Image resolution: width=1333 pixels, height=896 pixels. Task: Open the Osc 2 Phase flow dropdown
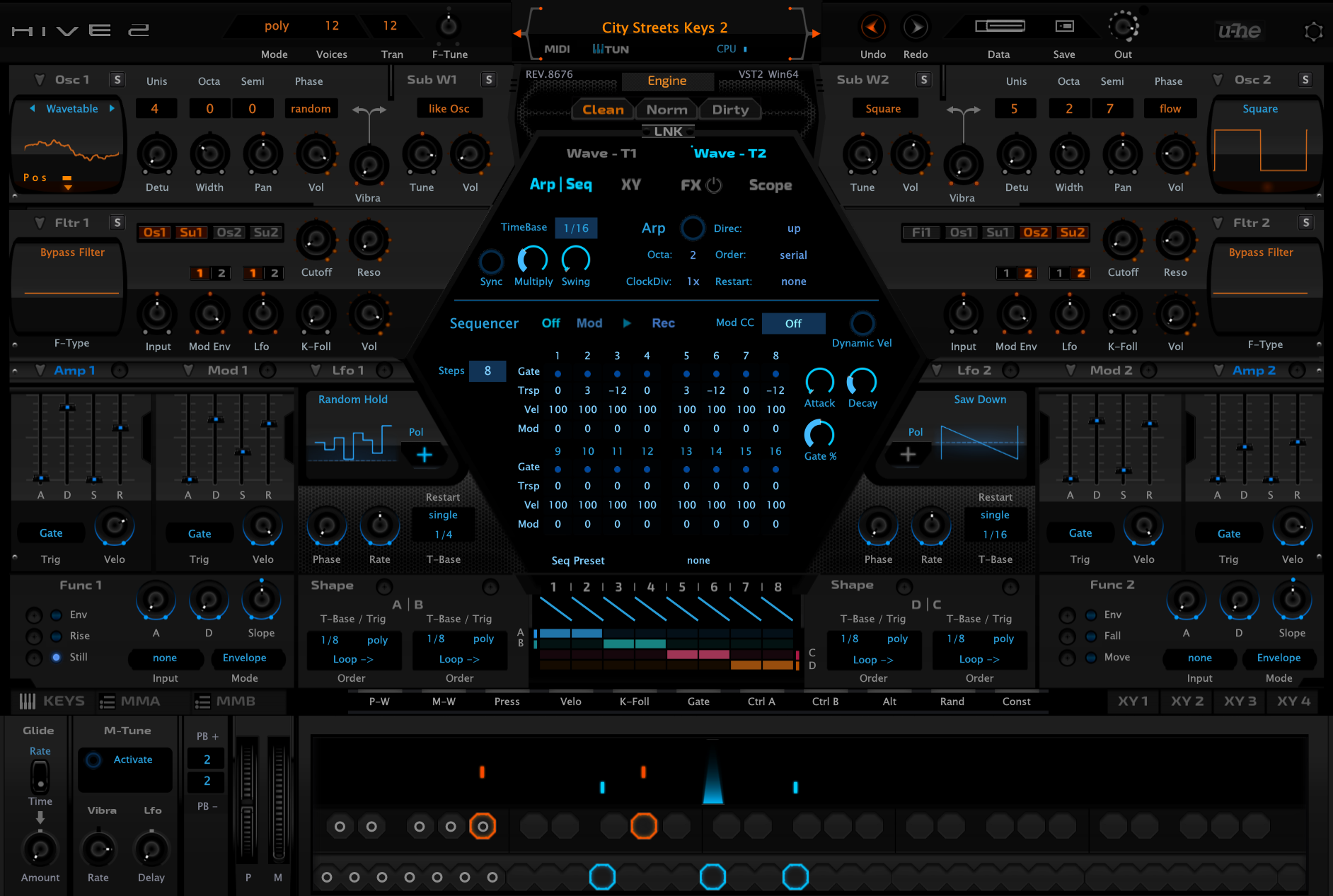click(x=1170, y=109)
